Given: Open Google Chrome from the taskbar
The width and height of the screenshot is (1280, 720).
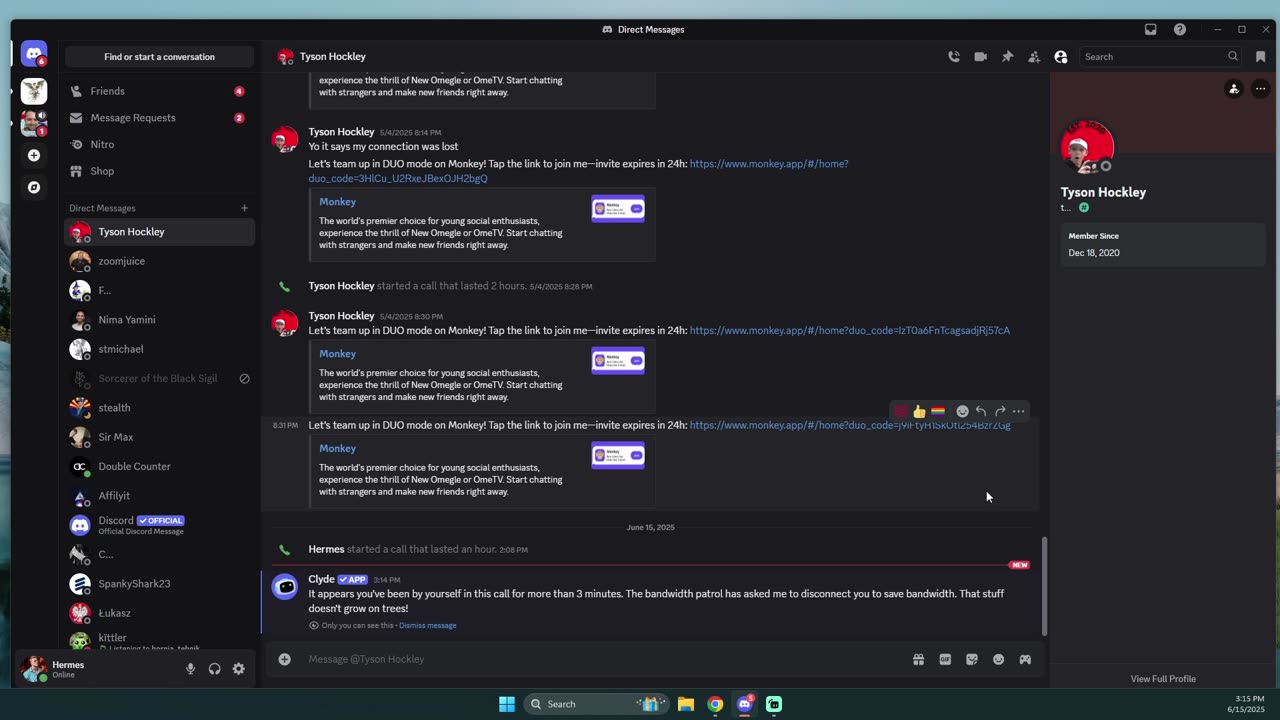Looking at the screenshot, I should pos(715,704).
